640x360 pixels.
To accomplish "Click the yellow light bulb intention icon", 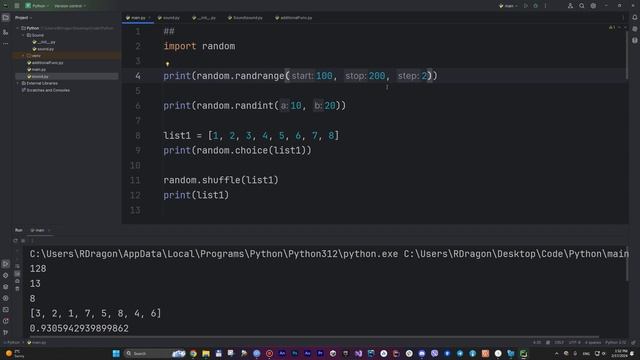I will click(x=167, y=64).
